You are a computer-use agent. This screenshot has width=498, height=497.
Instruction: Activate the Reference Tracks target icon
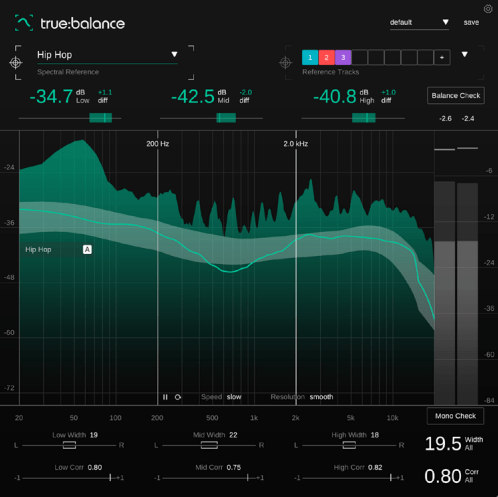coord(285,62)
